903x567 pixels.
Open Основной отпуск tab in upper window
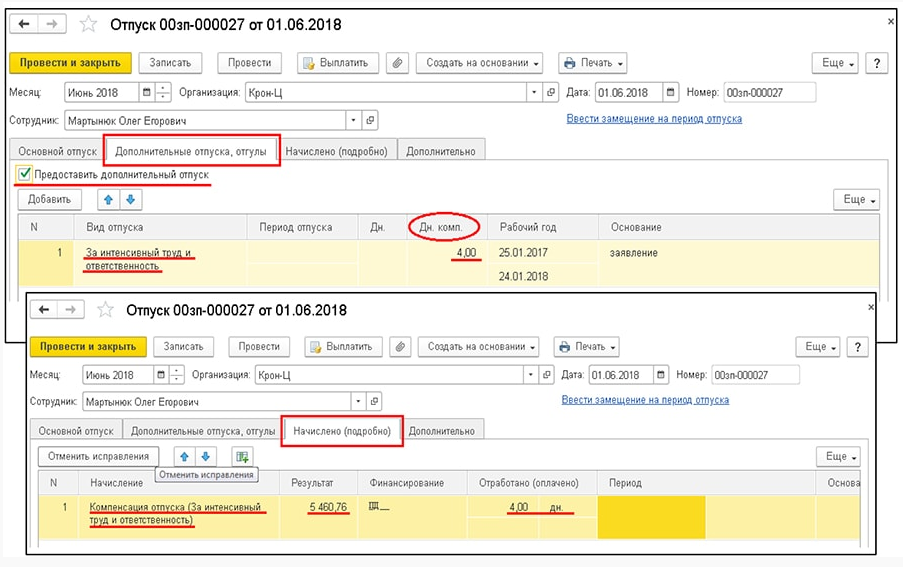[x=57, y=151]
